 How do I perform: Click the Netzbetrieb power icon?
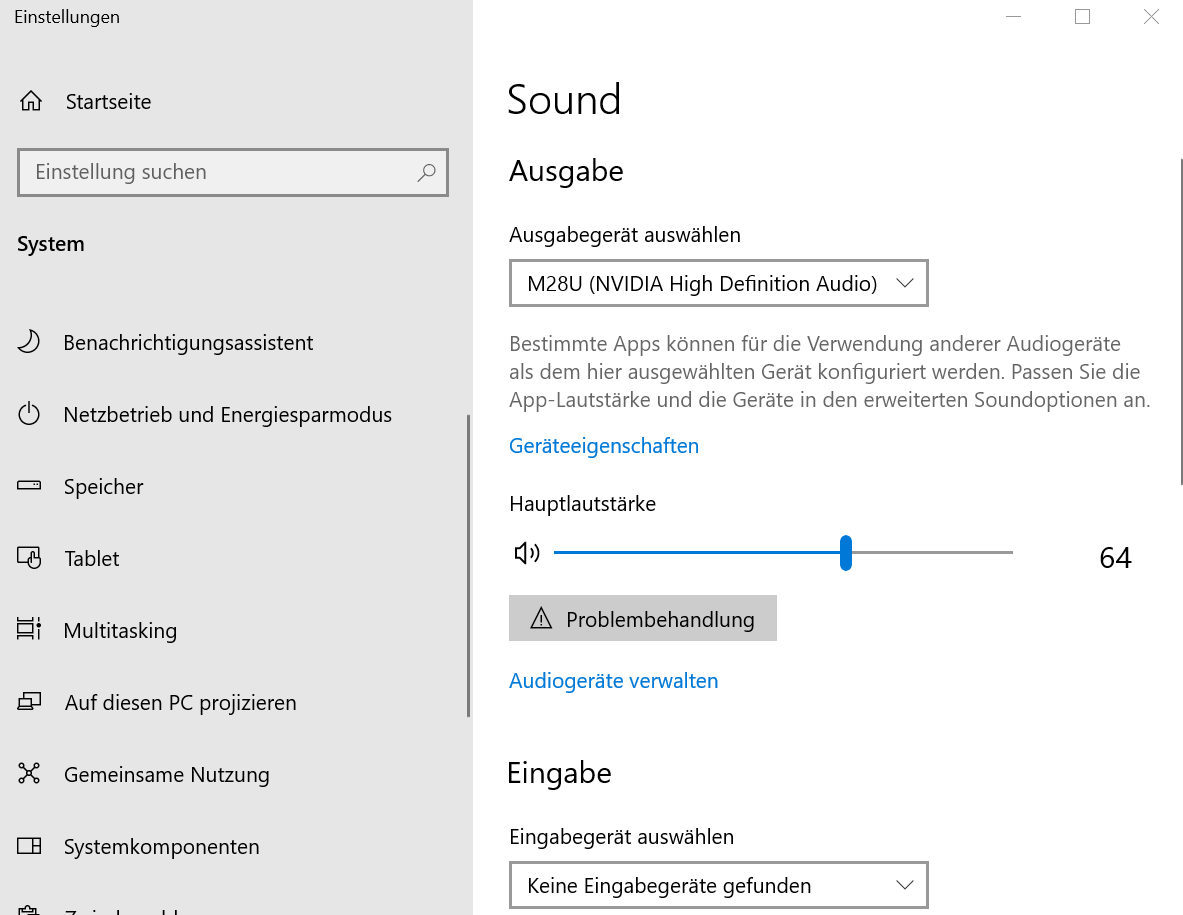(29, 415)
